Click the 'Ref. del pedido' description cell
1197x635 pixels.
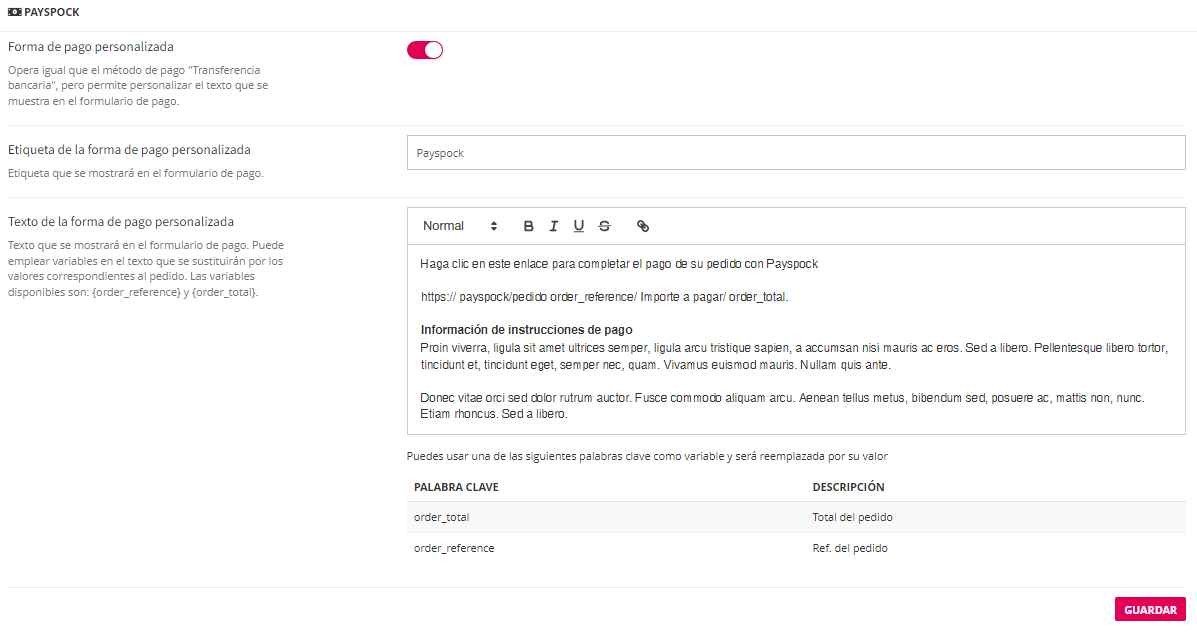click(x=850, y=548)
